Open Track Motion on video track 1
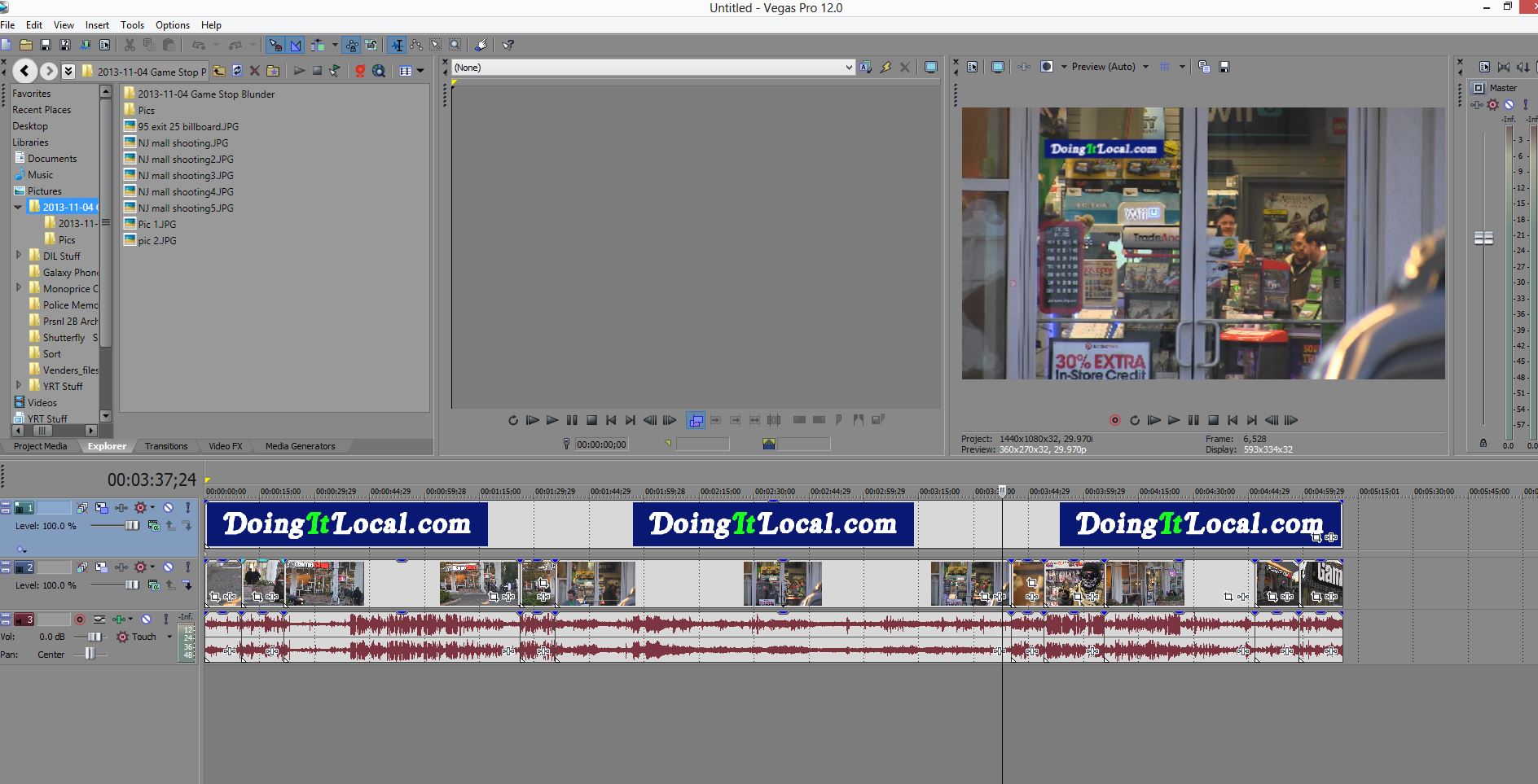This screenshot has width=1538, height=784. [101, 508]
